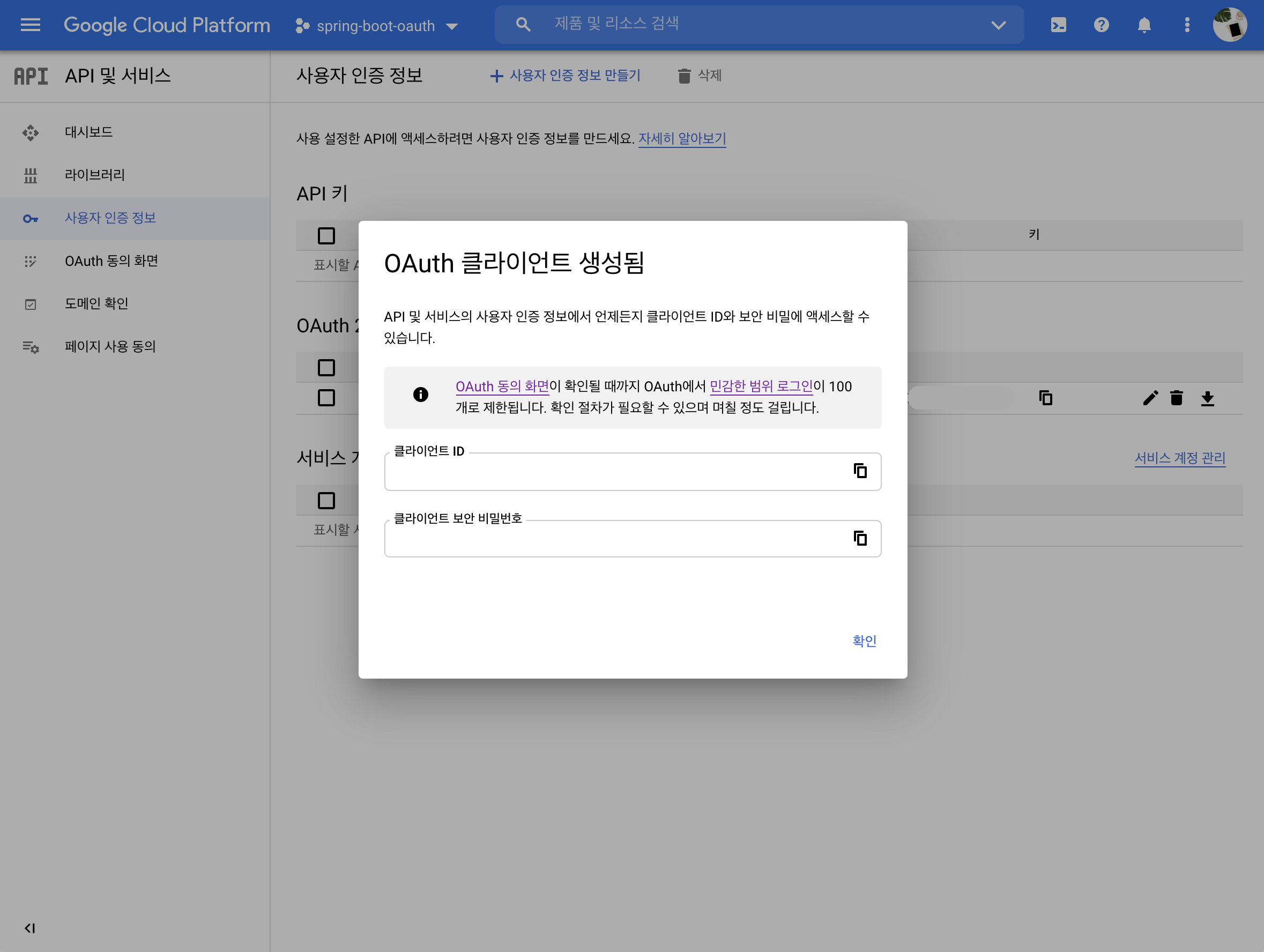Open the Cloud Shell terminal icon

(1058, 25)
